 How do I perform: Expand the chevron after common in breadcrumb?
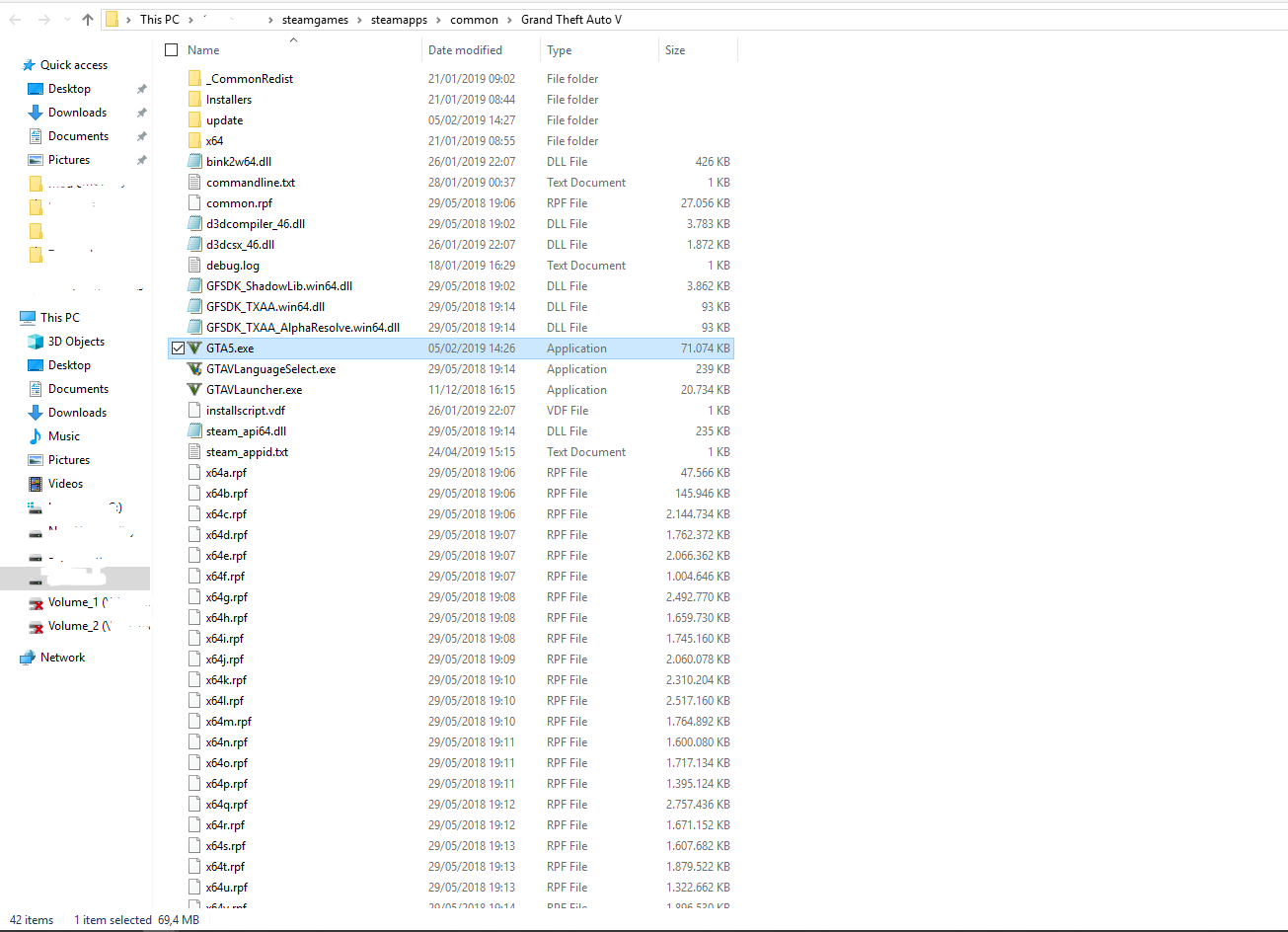(509, 20)
